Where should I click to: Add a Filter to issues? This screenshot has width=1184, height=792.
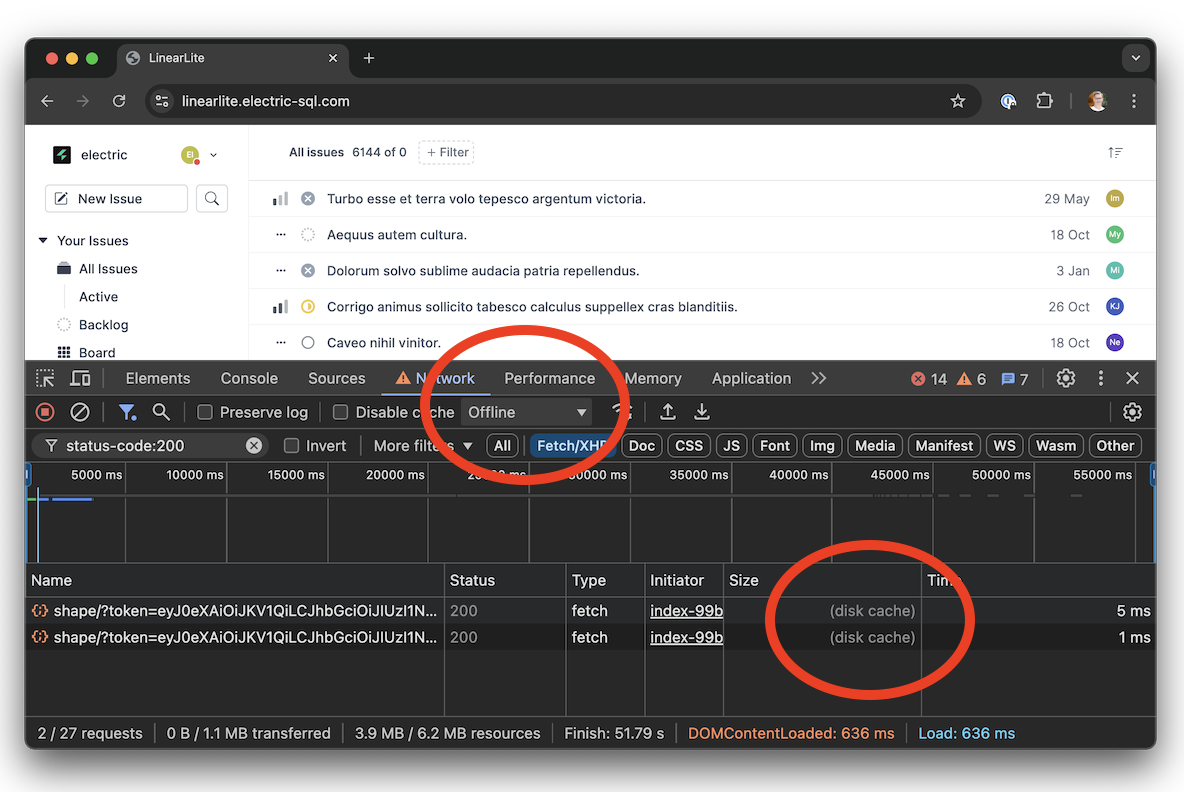[x=446, y=153]
